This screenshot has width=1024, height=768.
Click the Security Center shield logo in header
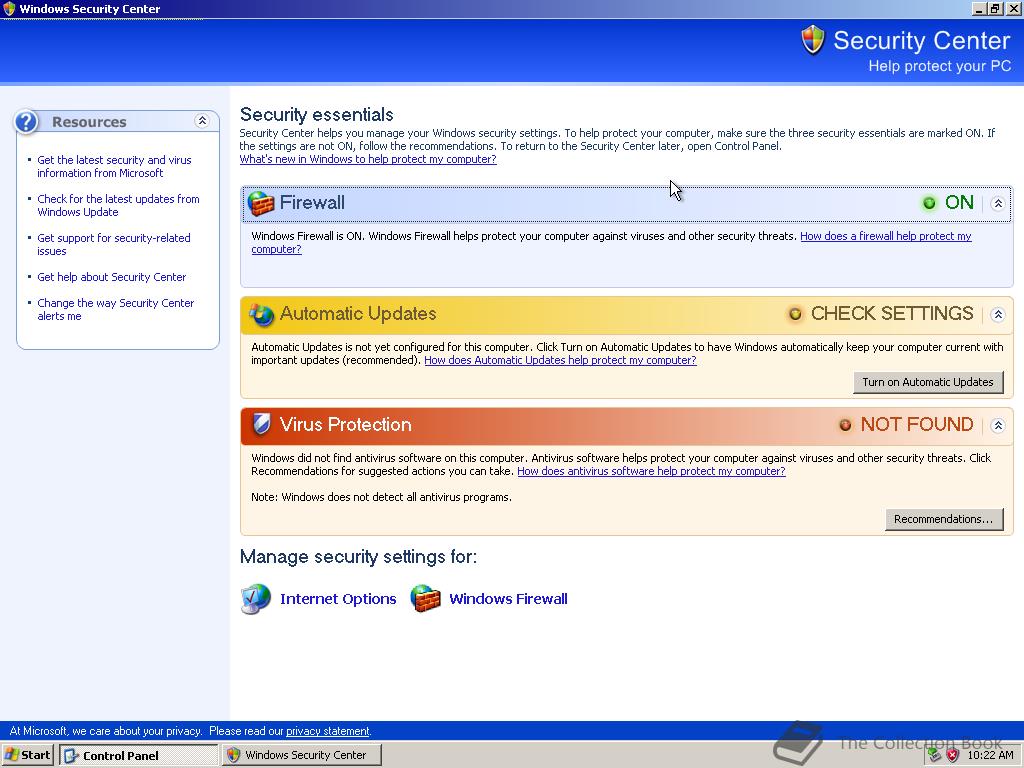click(x=813, y=40)
